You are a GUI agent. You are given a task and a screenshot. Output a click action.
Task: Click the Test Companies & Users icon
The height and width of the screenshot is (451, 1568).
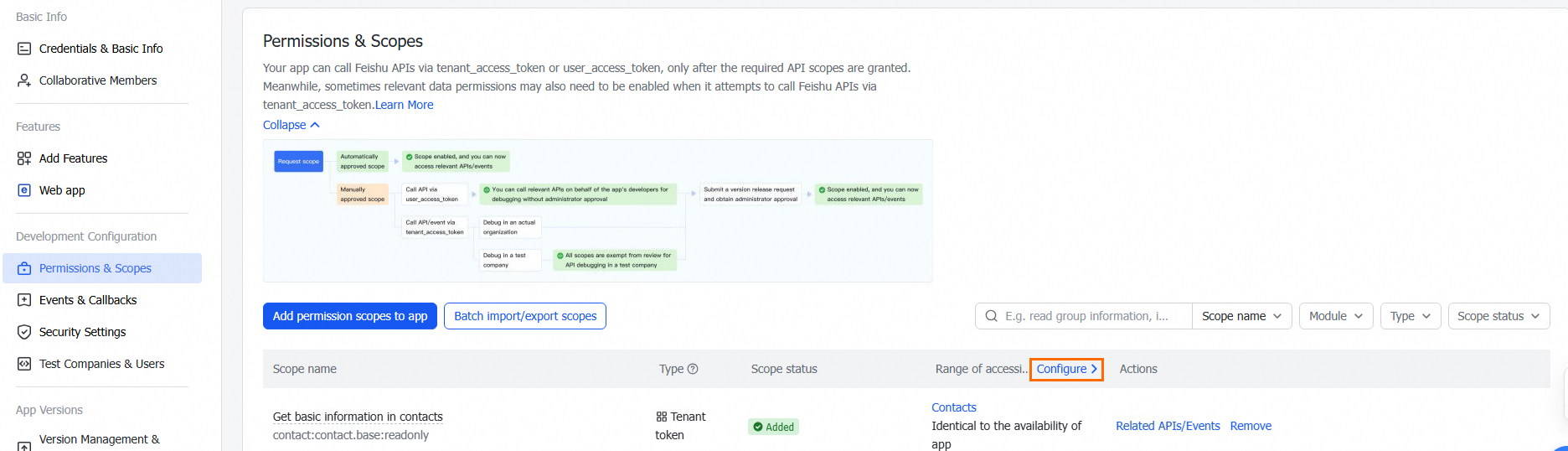pyautogui.click(x=24, y=364)
